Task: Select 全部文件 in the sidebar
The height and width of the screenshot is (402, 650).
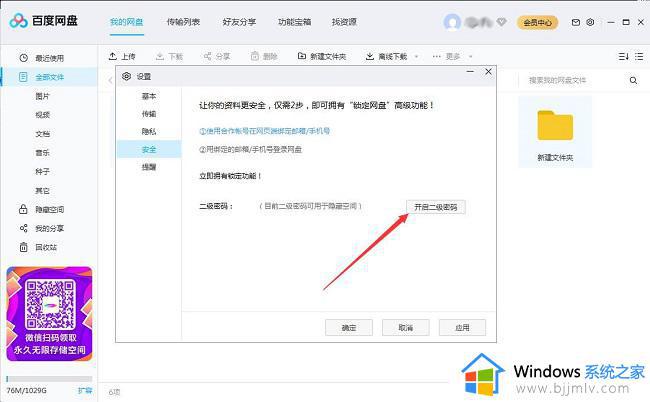Action: [49, 77]
